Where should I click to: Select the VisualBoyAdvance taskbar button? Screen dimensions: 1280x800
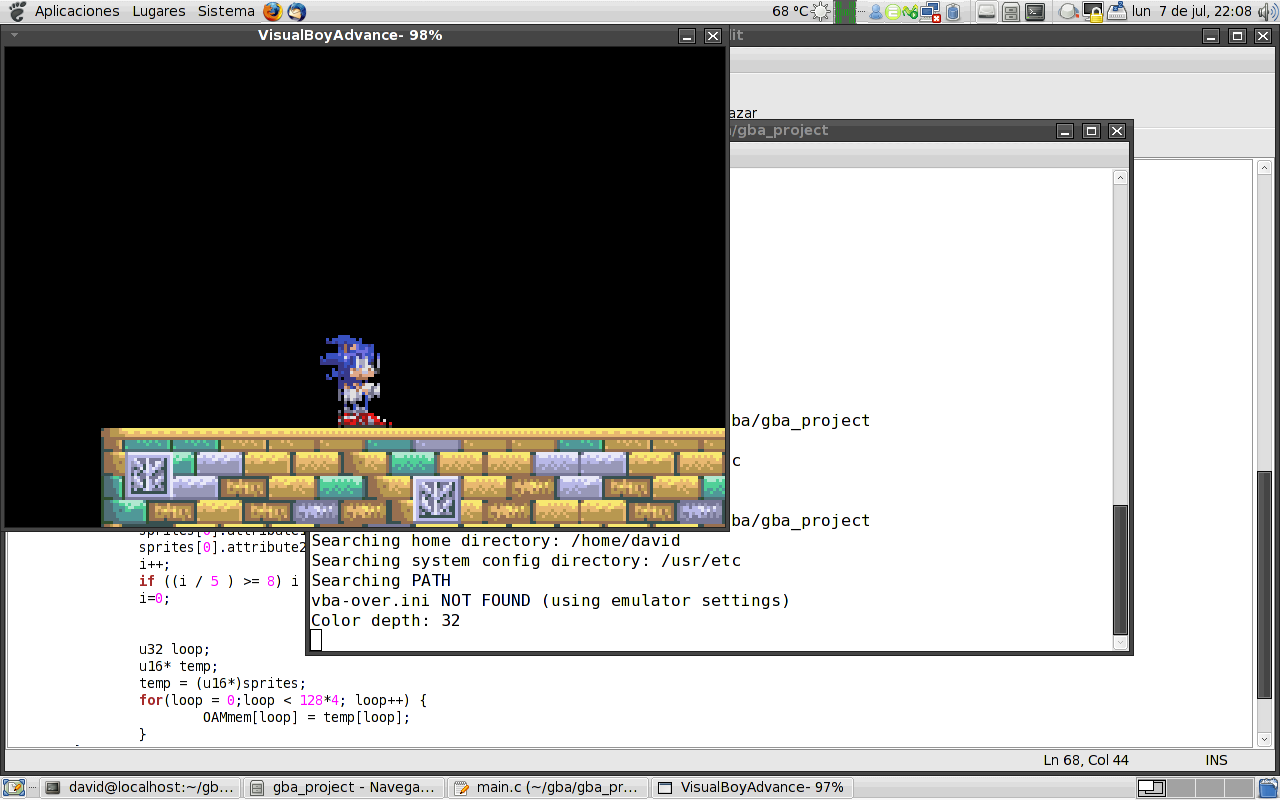coord(752,788)
